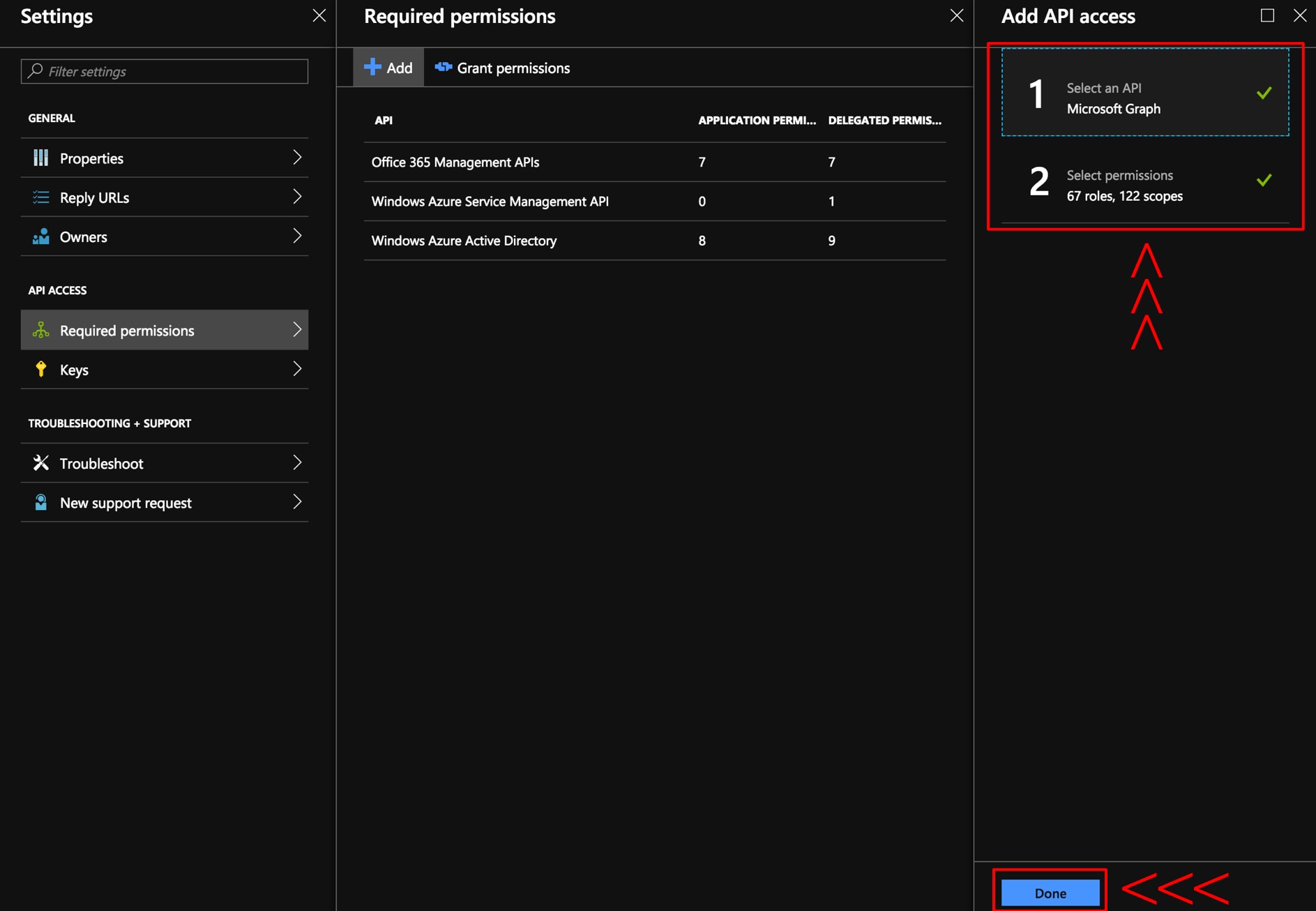
Task: Click application permission count 8 for Active Directory
Action: pos(702,241)
